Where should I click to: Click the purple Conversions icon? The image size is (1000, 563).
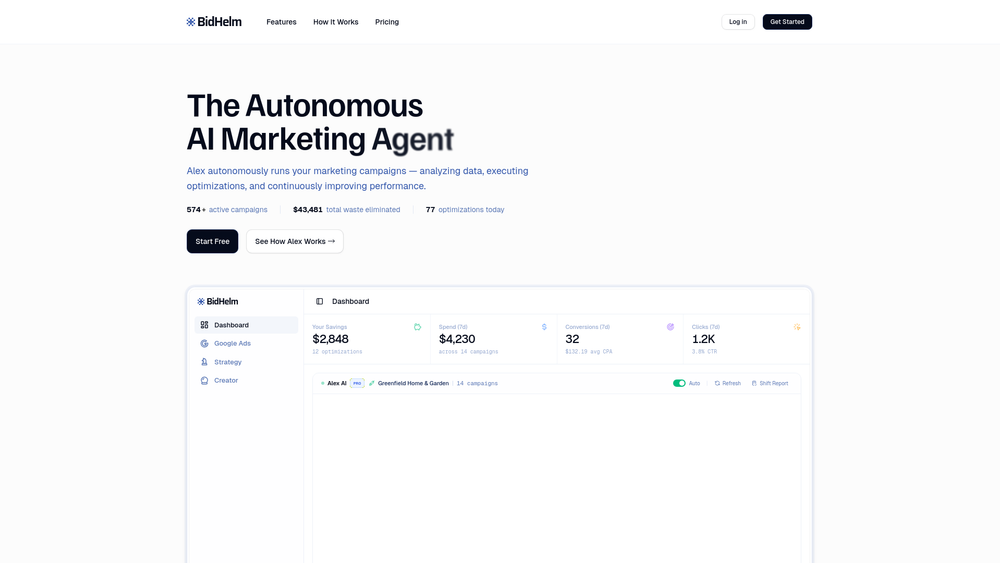(670, 326)
